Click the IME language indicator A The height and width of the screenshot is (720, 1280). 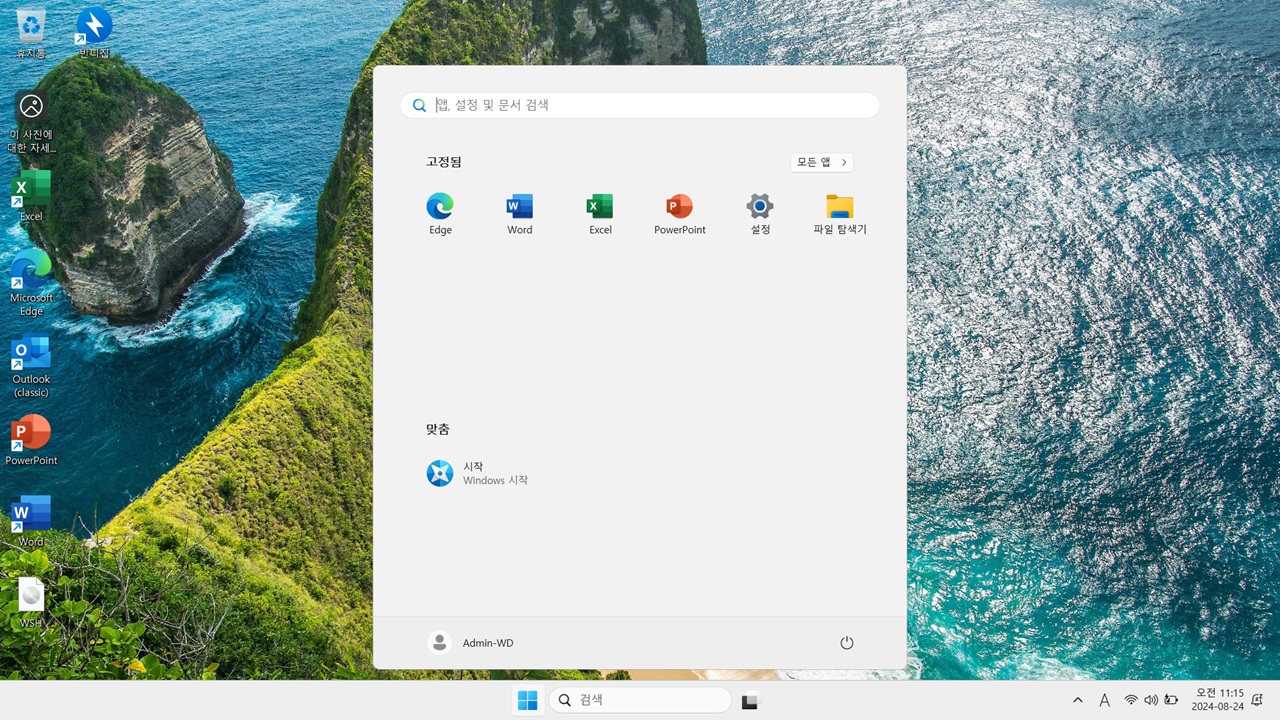(1105, 700)
